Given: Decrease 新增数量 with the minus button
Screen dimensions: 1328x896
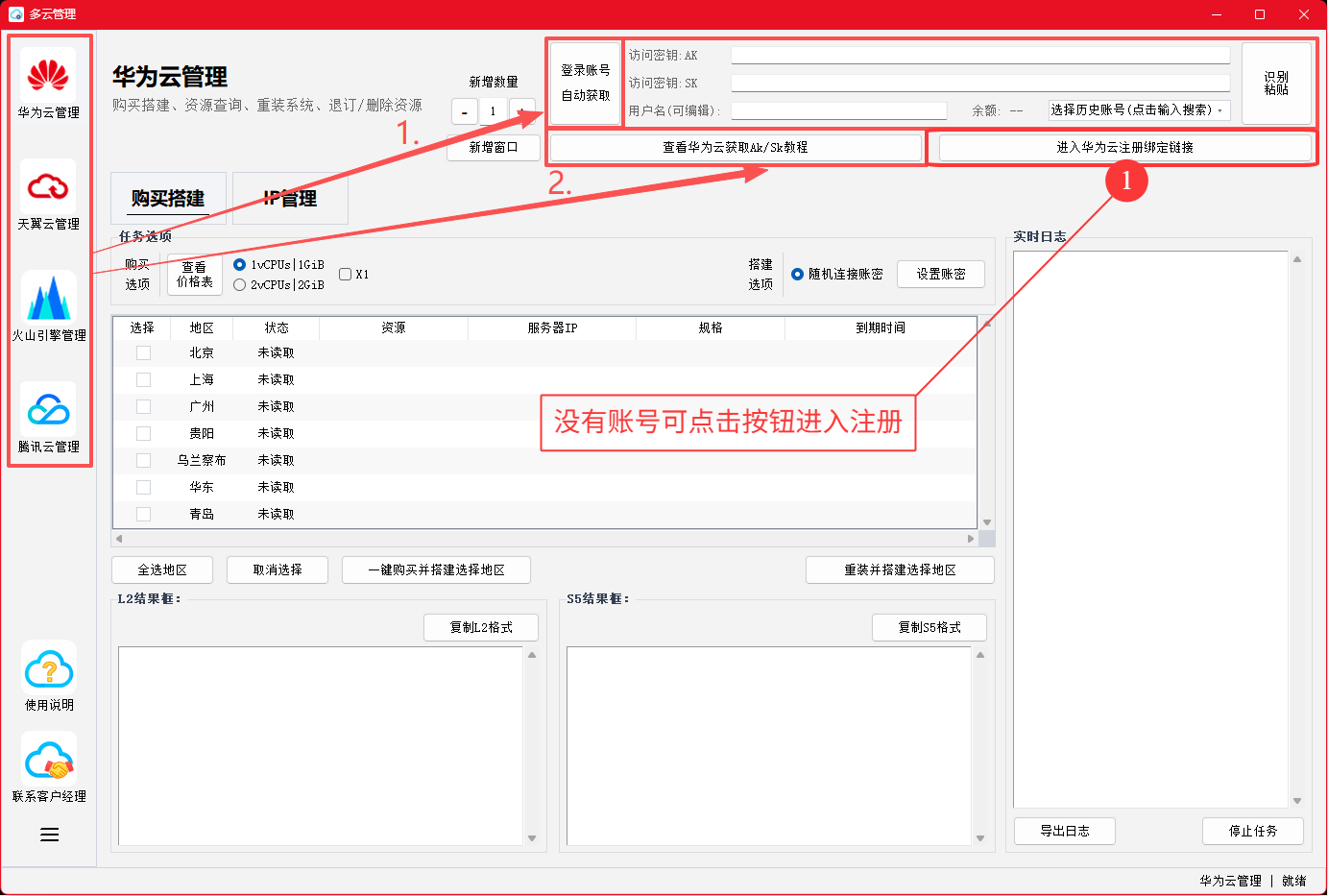Looking at the screenshot, I should point(465,111).
